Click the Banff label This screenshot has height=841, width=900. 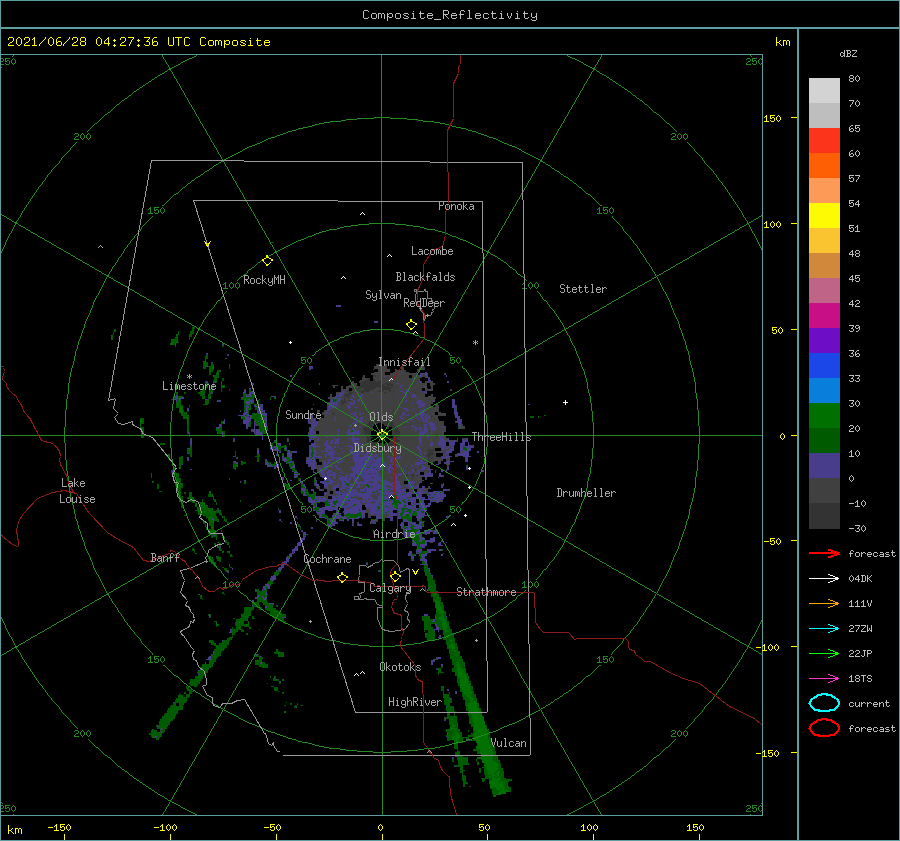pyautogui.click(x=165, y=557)
